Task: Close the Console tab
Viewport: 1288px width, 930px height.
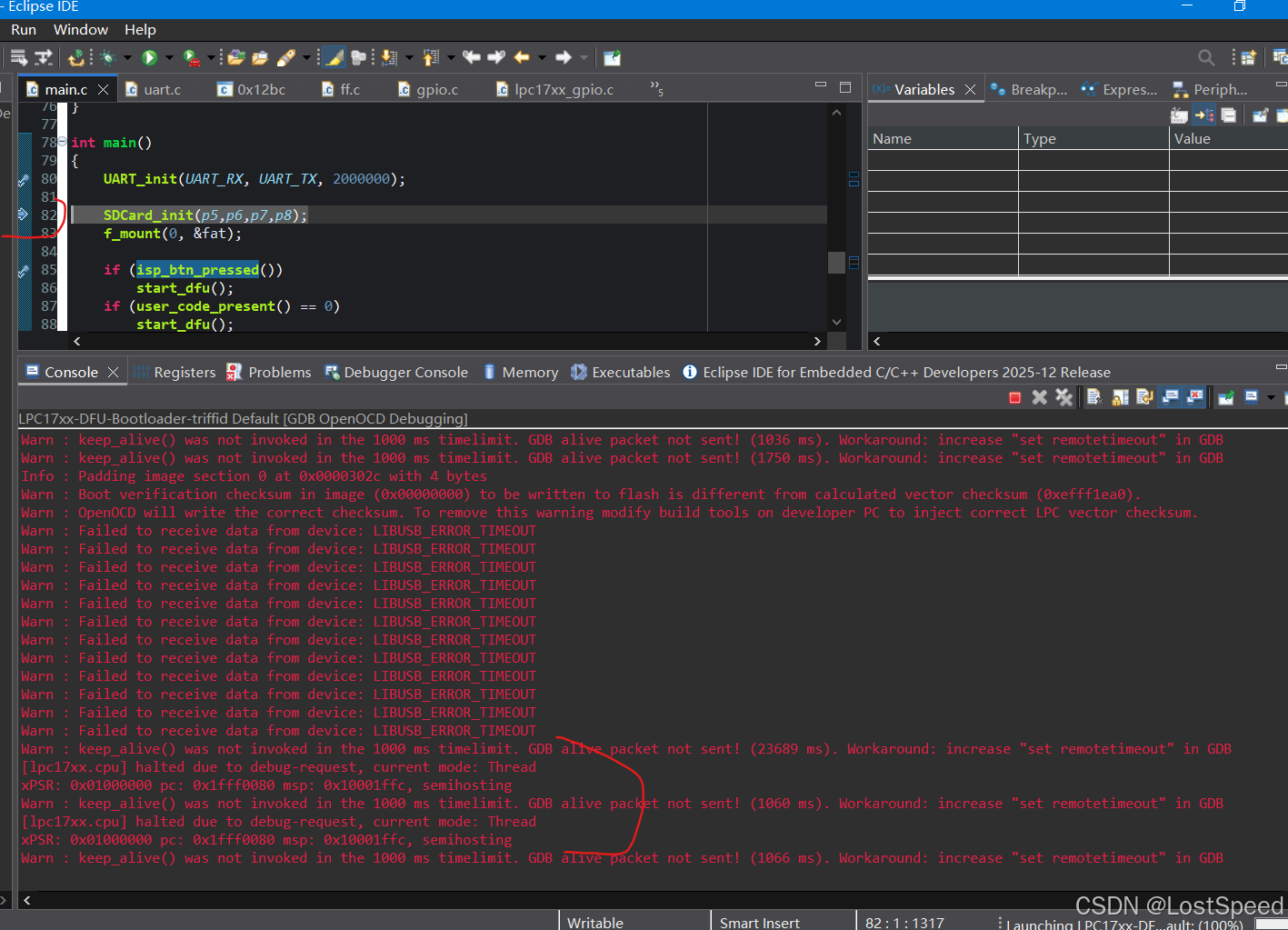Action: click(113, 372)
